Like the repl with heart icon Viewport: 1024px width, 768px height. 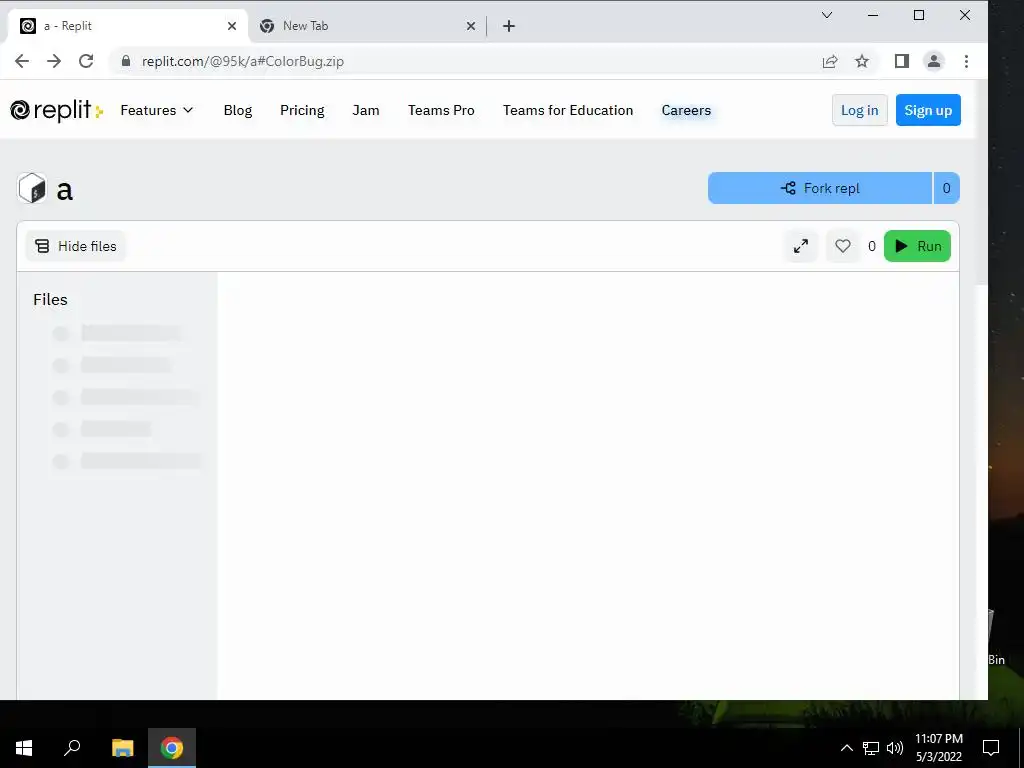tap(842, 246)
